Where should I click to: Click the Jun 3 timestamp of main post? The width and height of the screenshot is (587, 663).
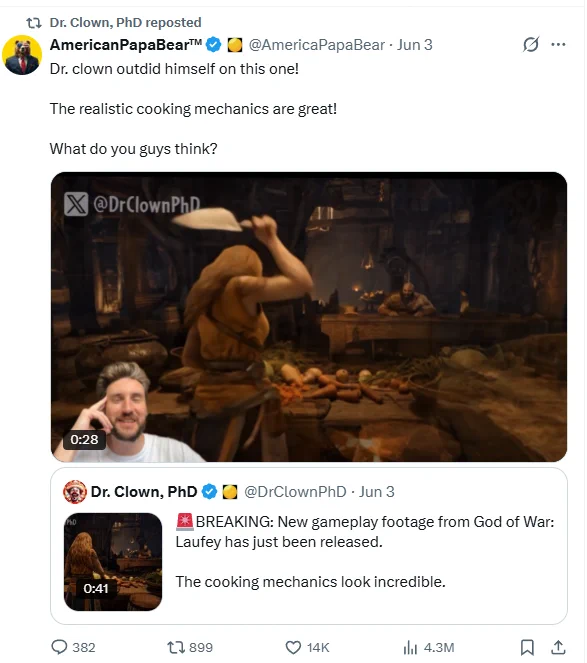[414, 44]
